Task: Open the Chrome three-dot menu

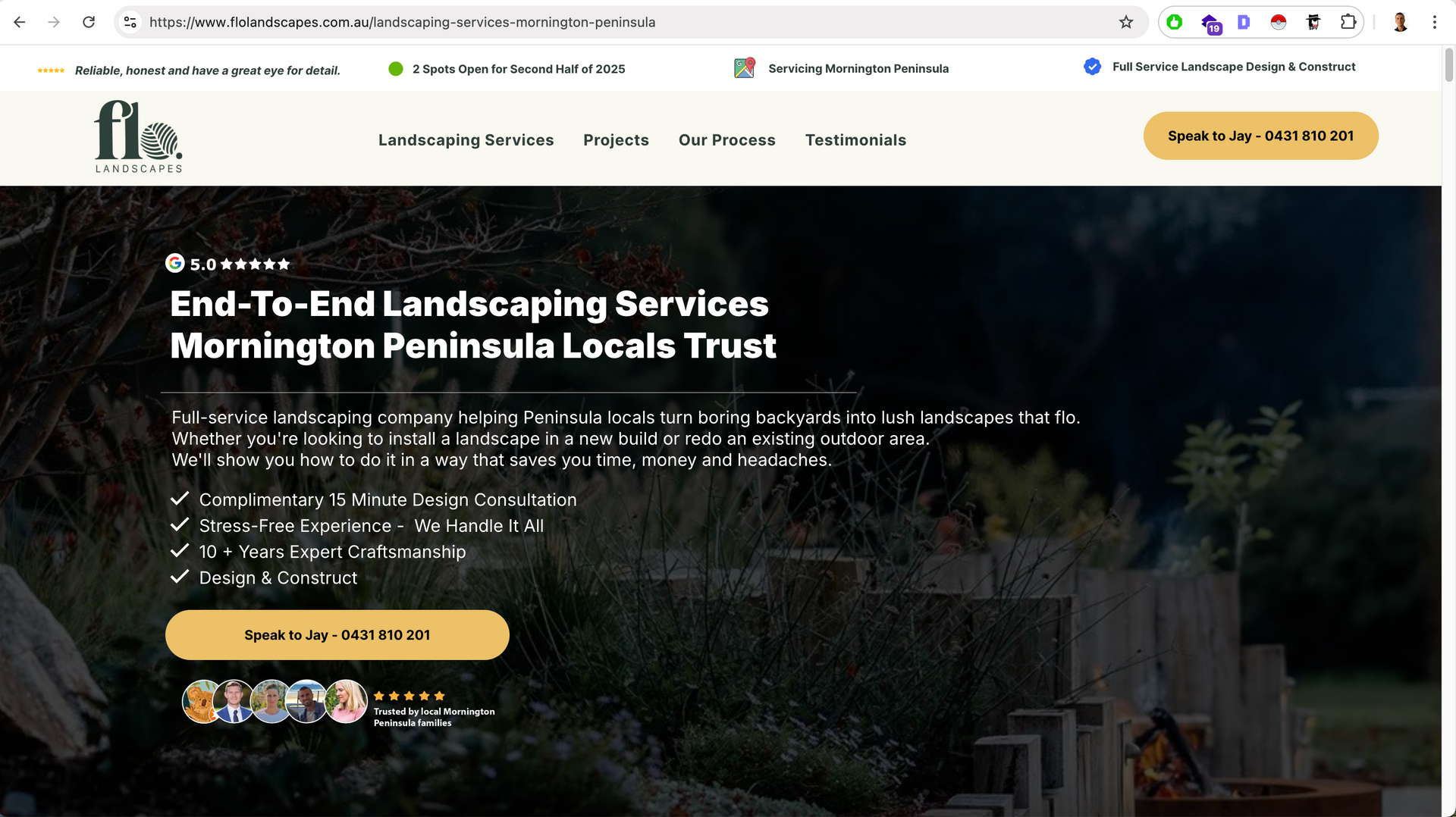Action: 1435,22
